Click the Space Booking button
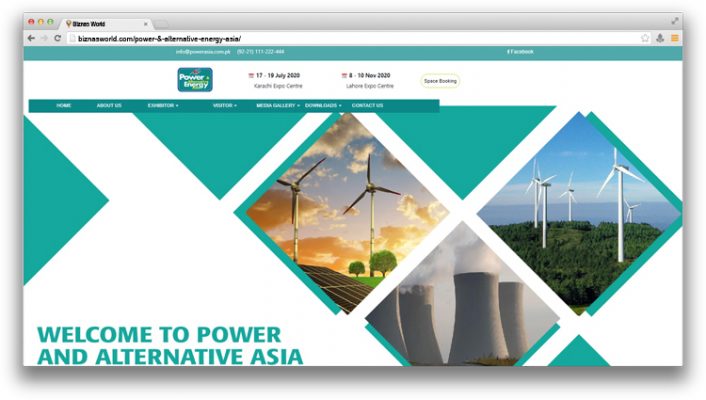 pos(440,81)
